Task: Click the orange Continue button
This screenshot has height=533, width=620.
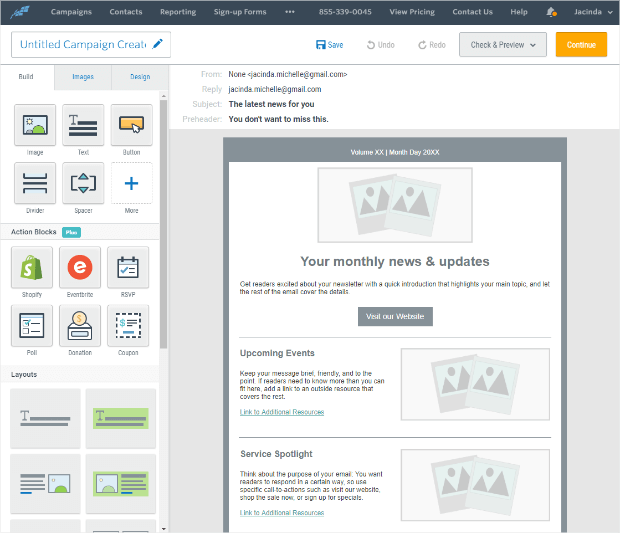Action: (x=581, y=44)
